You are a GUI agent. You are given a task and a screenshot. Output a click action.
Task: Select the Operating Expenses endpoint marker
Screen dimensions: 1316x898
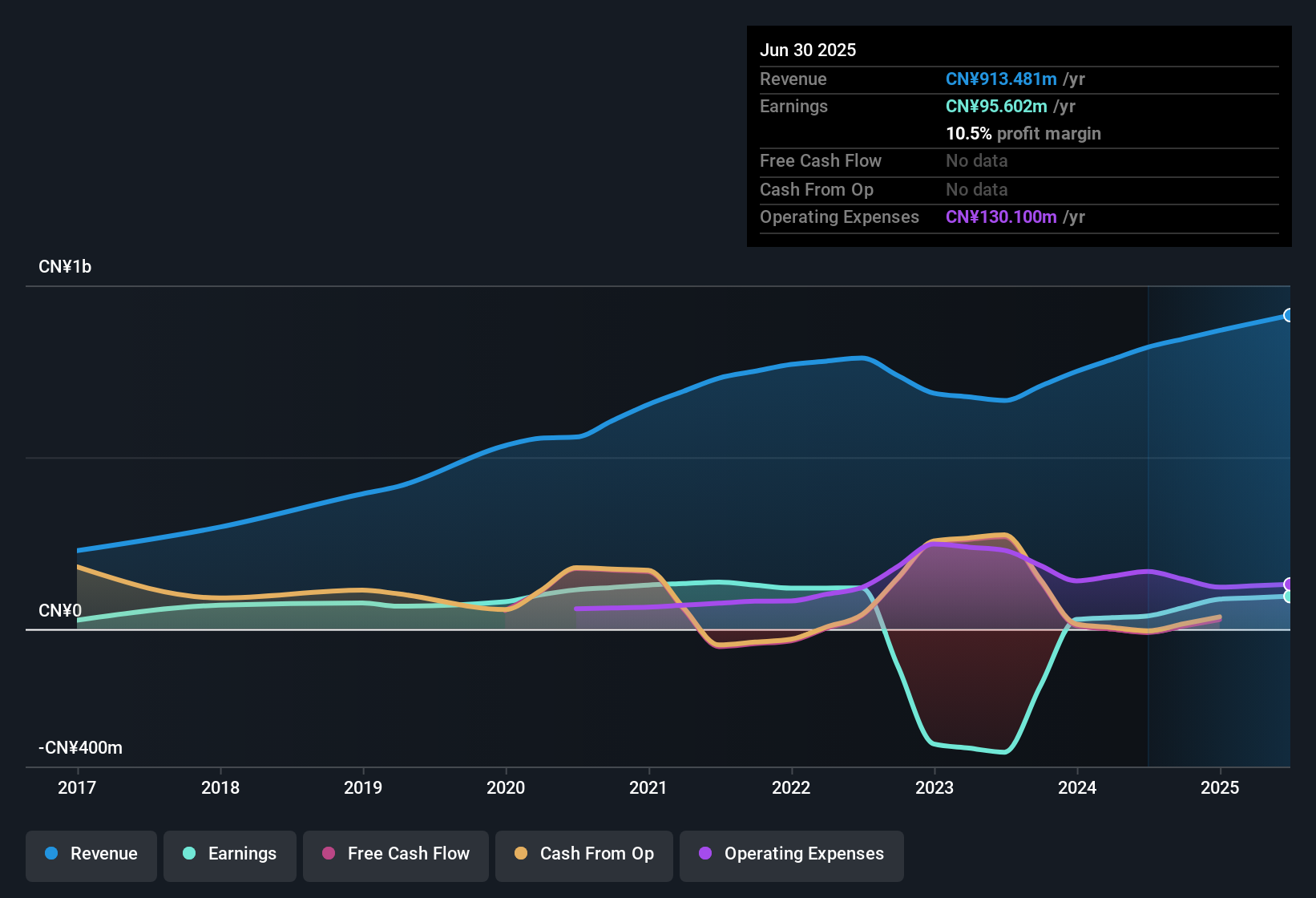click(1289, 584)
